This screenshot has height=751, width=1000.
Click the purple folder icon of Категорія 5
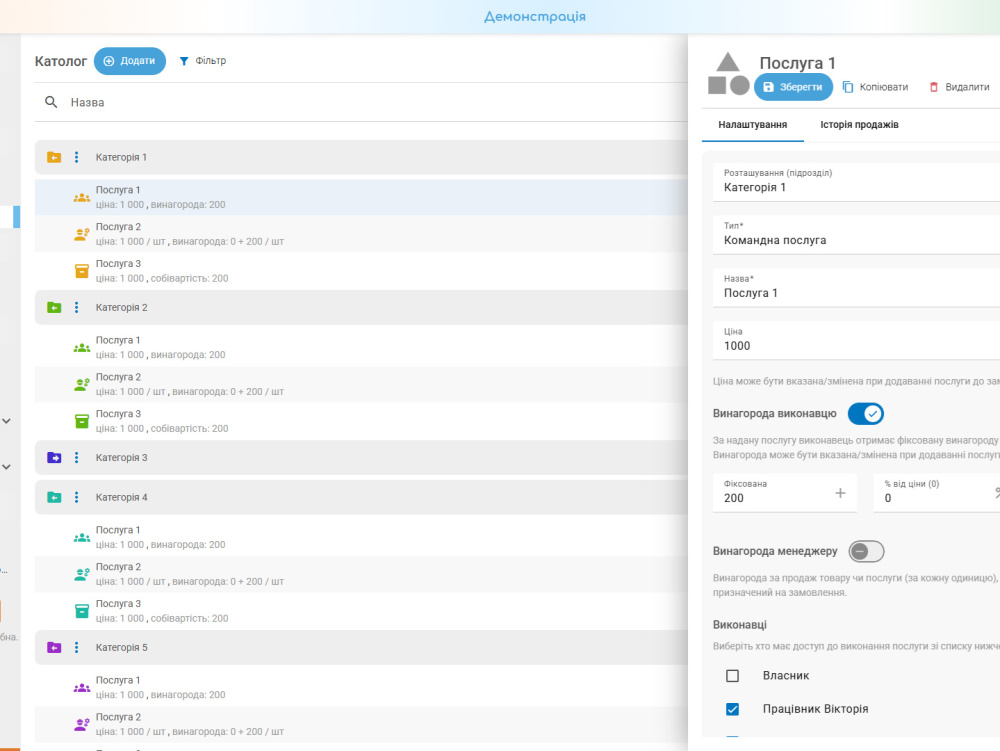54,648
